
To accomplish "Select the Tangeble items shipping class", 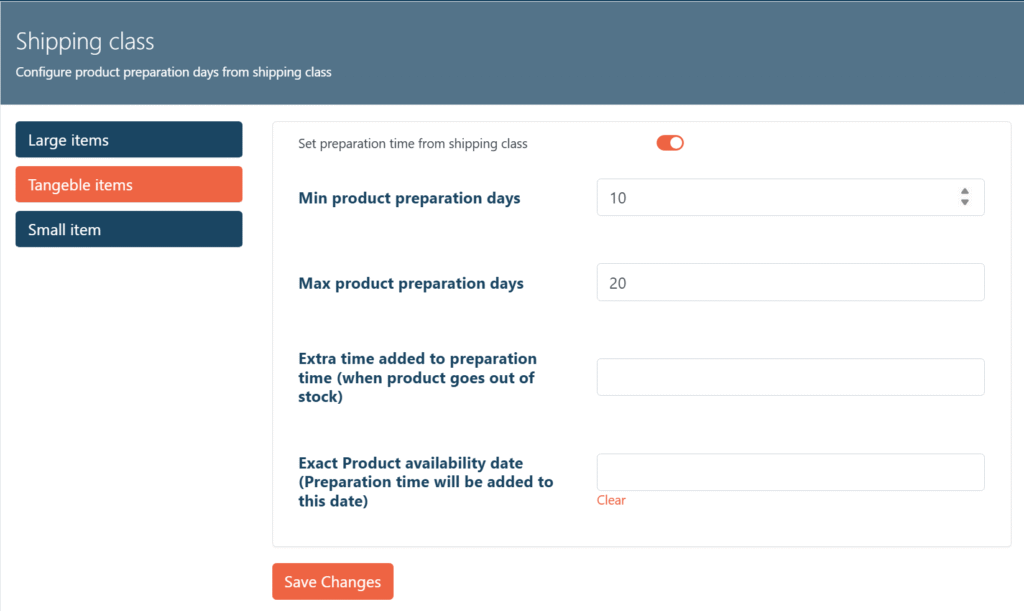I will 129,185.
